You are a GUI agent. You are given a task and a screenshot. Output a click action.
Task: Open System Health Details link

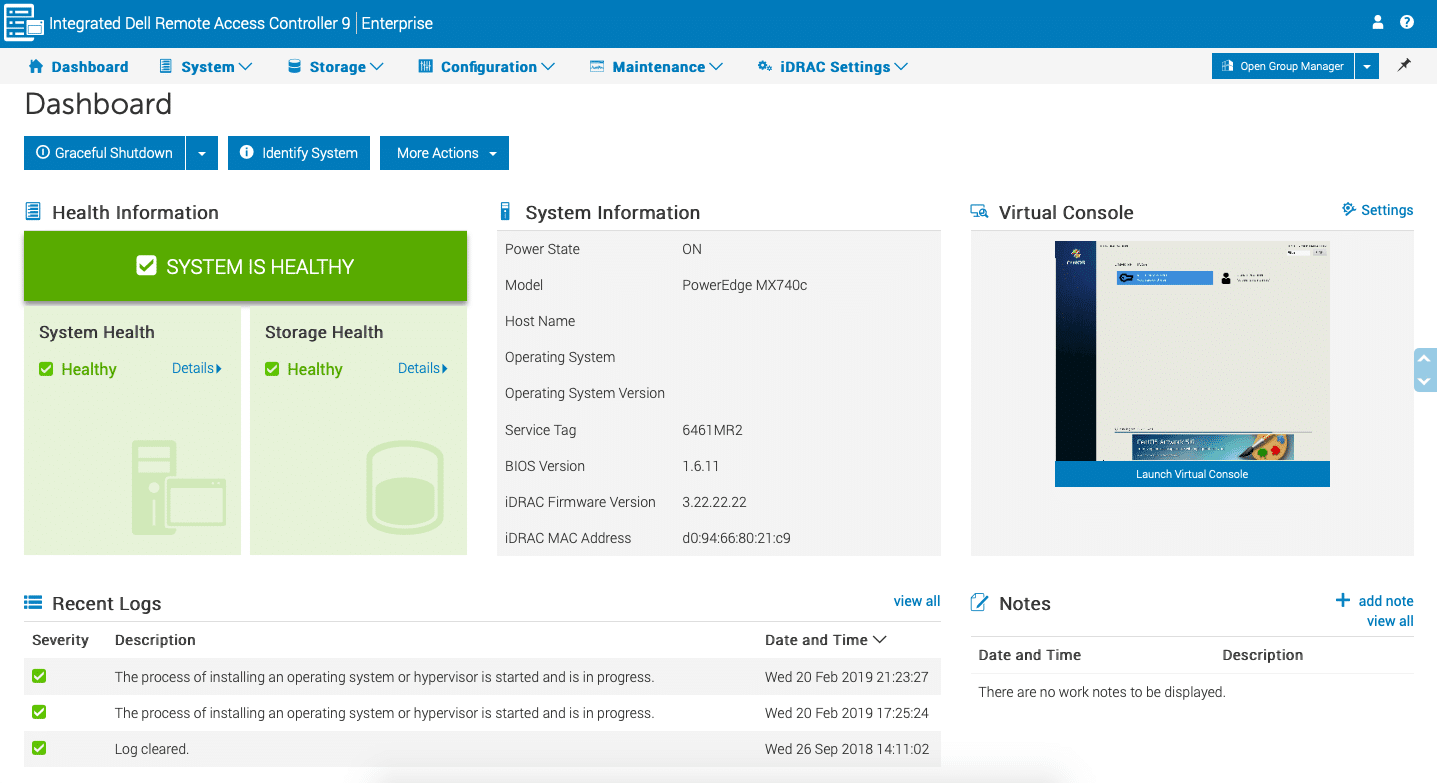(x=197, y=368)
